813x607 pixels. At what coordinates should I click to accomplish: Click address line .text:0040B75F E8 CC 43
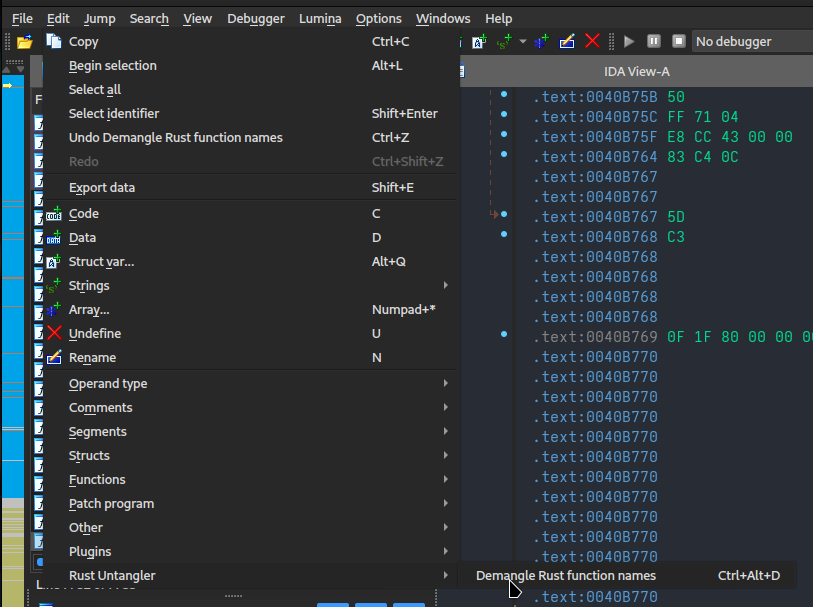point(663,137)
